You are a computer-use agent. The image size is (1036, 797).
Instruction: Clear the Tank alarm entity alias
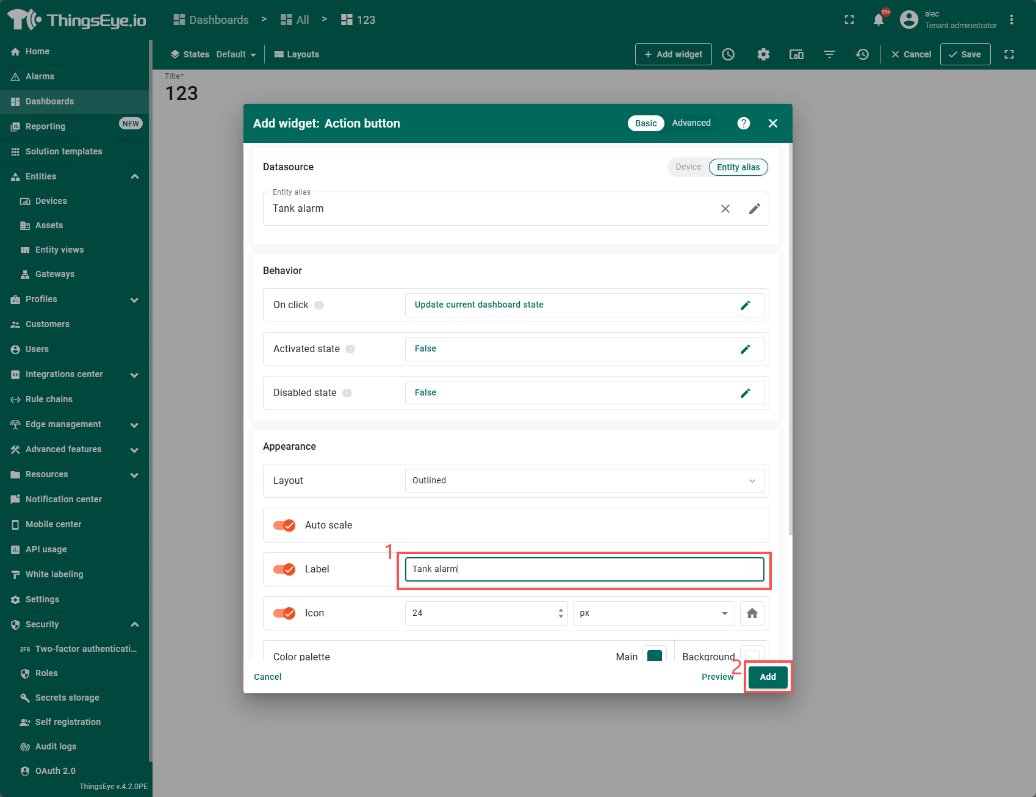point(725,209)
